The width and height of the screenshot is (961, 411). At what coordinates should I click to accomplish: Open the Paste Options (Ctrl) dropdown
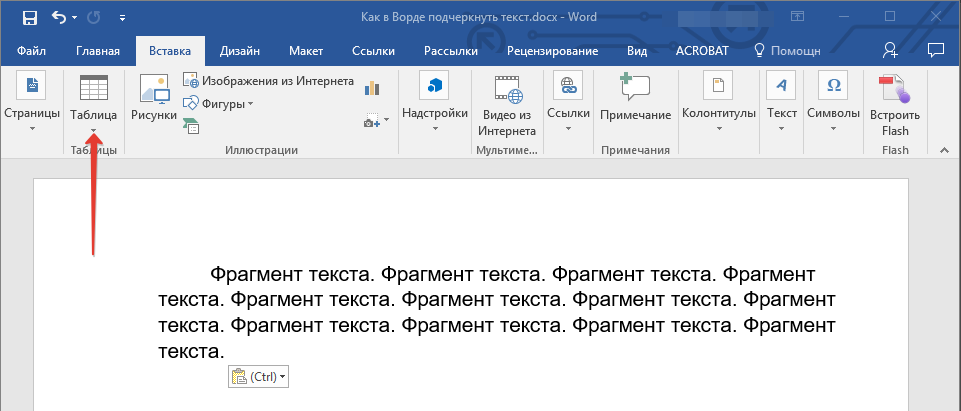coord(258,377)
